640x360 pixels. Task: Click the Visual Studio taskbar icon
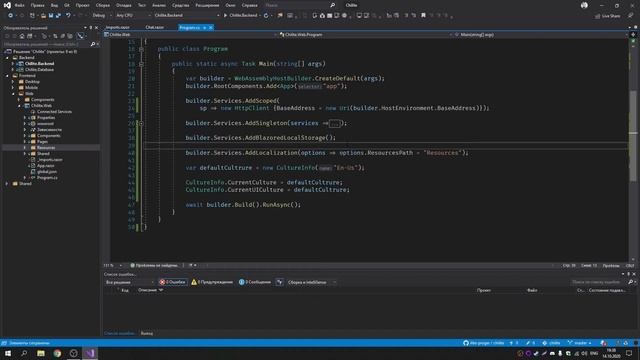tap(90, 353)
